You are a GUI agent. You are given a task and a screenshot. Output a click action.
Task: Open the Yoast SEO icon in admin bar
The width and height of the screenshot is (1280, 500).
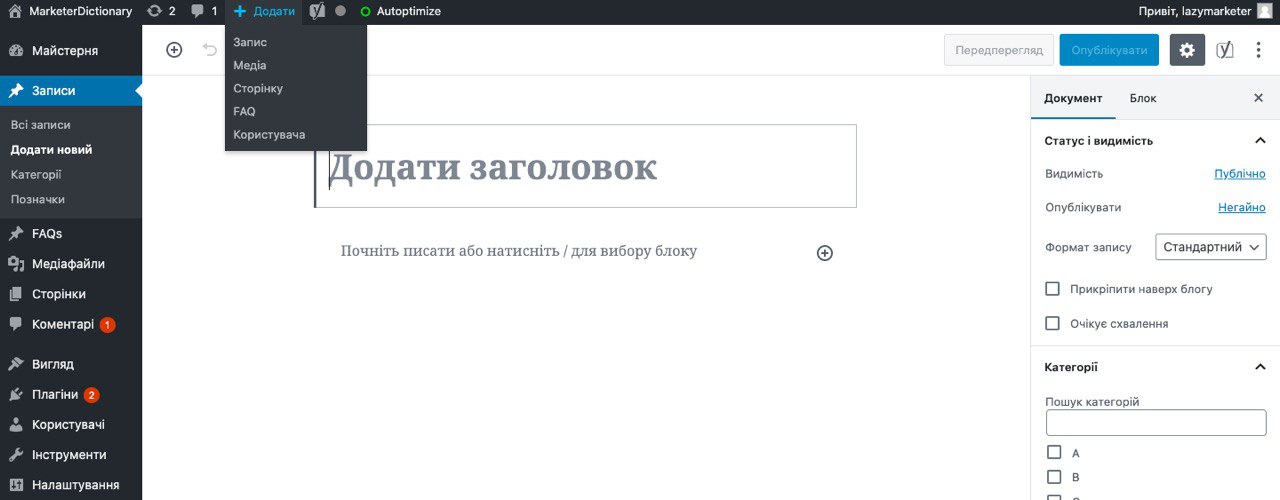click(x=316, y=11)
